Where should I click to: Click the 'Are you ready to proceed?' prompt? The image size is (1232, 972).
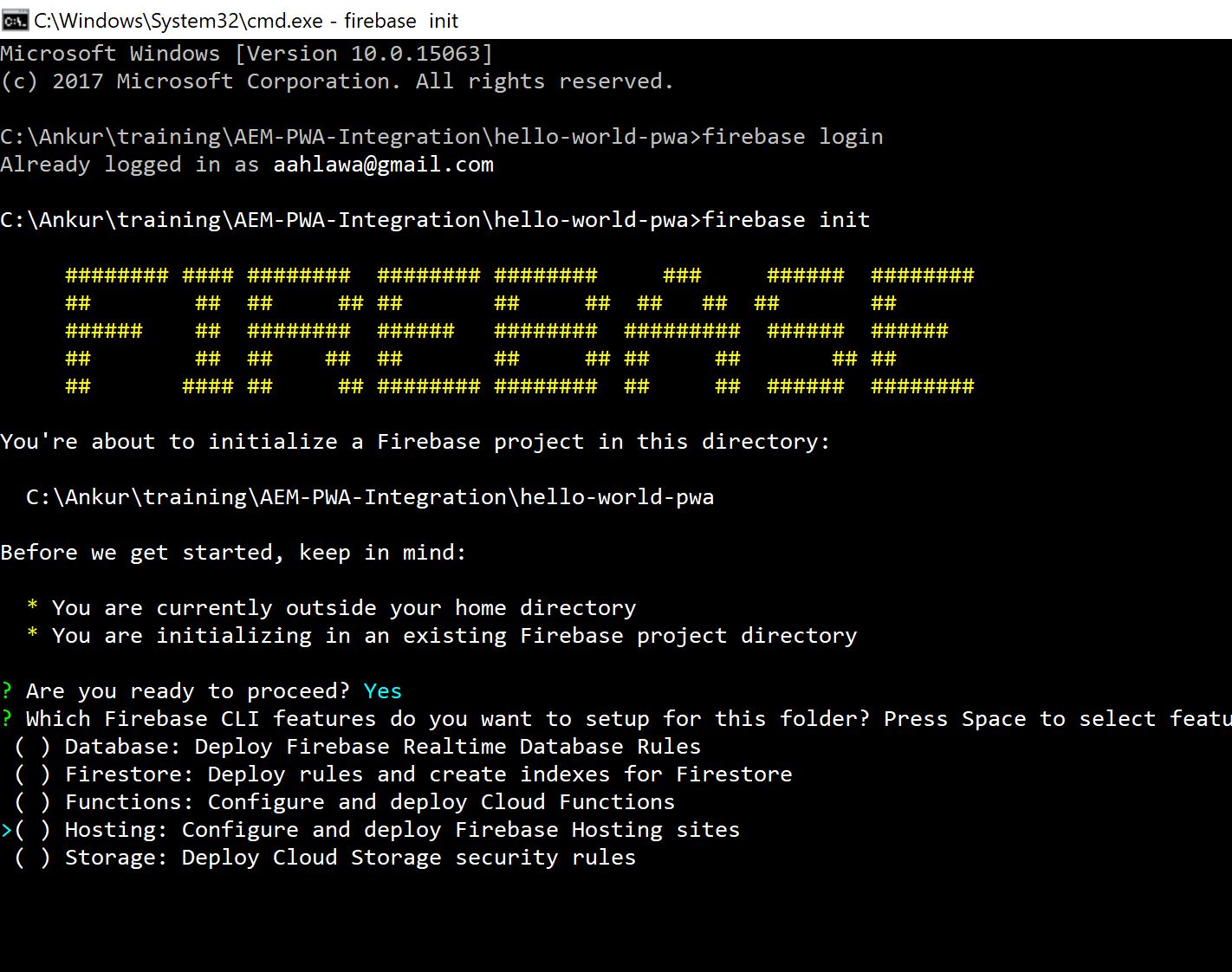point(188,691)
